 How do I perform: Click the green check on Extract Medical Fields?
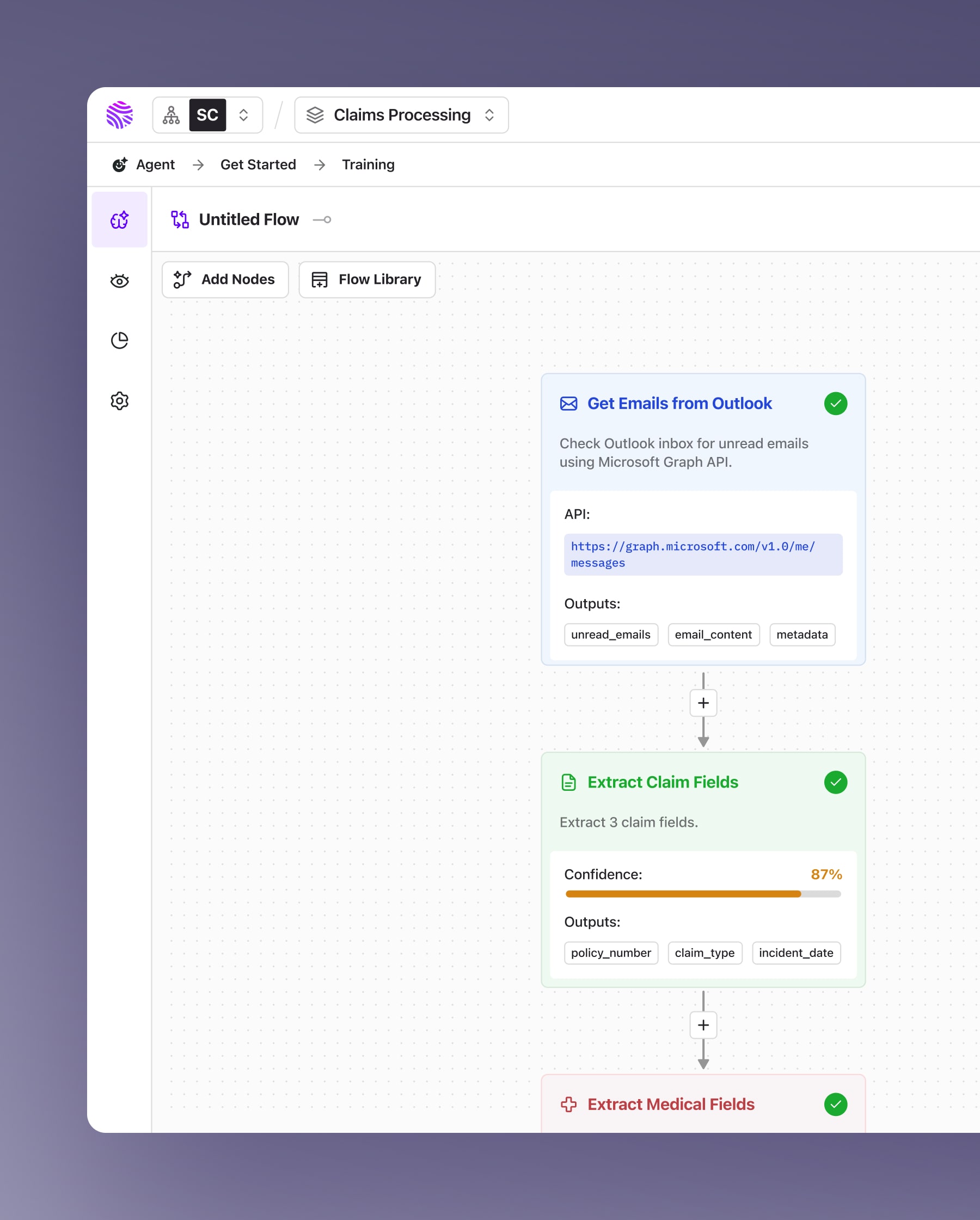click(x=836, y=1104)
